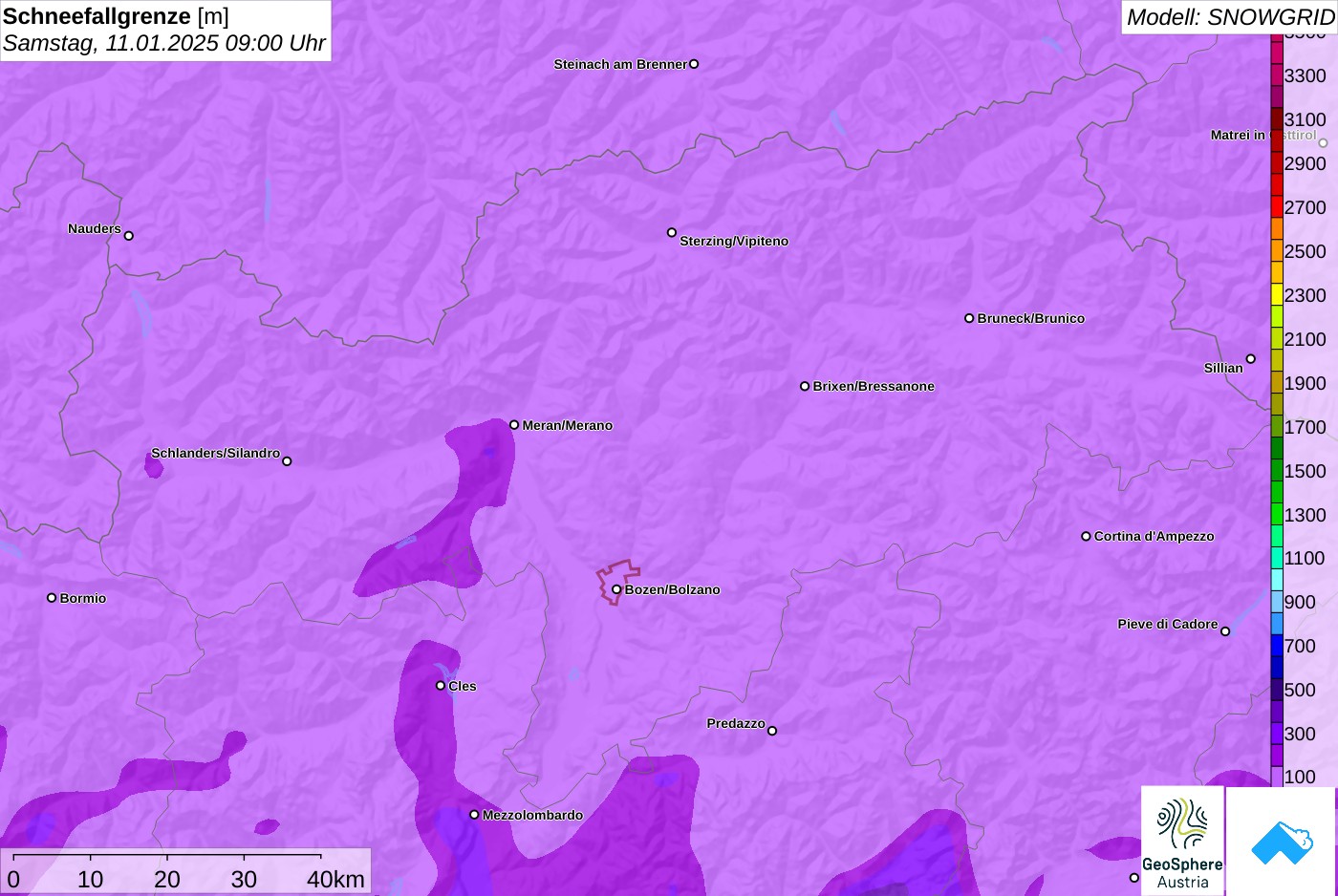Click the legend value 300

pos(1300,734)
